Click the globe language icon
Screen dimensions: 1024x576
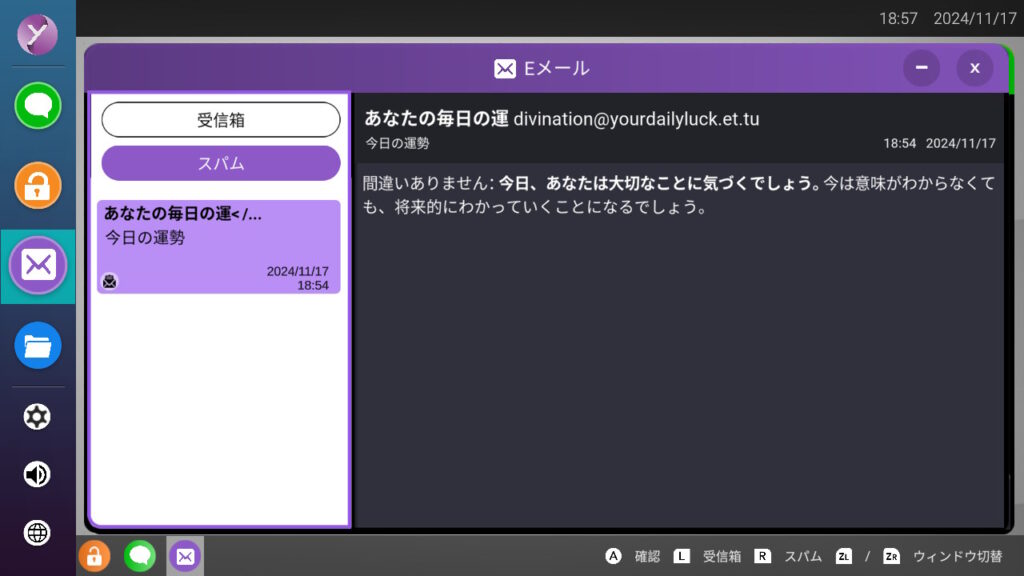[x=37, y=533]
